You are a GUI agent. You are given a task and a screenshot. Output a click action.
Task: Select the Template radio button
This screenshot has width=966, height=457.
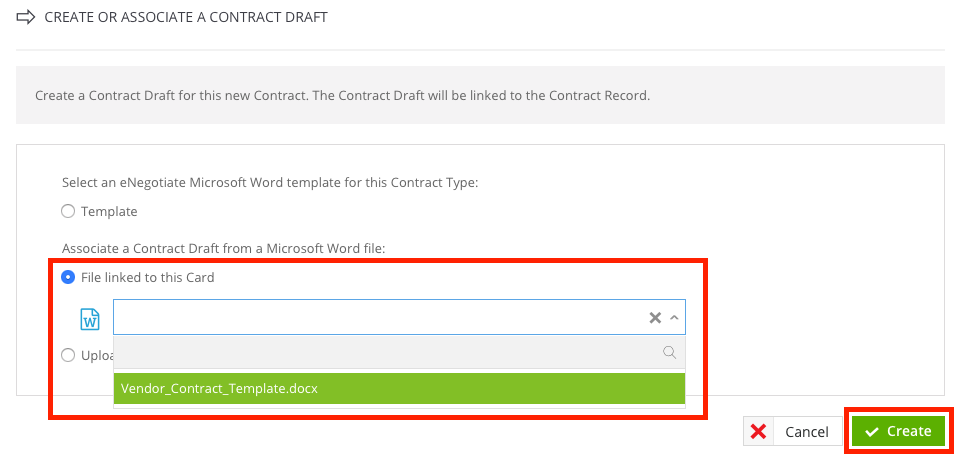coord(68,211)
